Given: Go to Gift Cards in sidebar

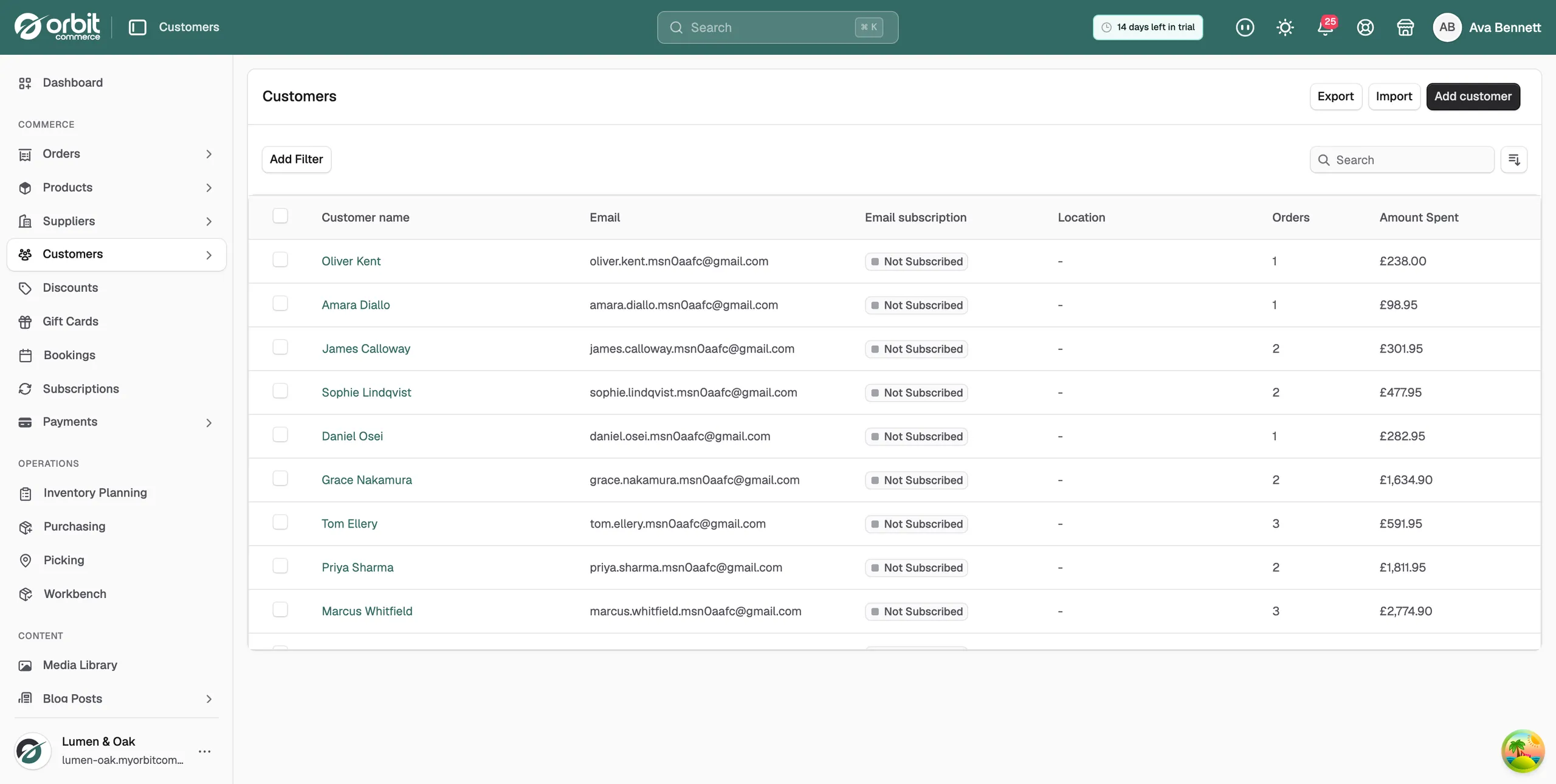Looking at the screenshot, I should pyautogui.click(x=116, y=322).
